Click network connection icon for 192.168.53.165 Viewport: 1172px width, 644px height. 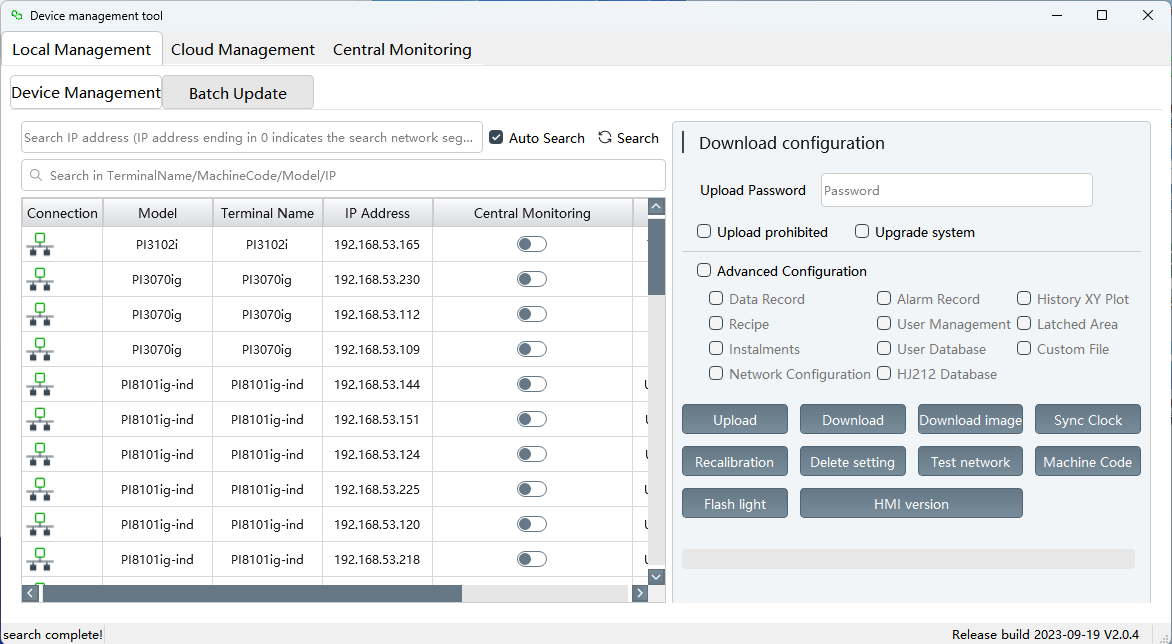click(40, 244)
